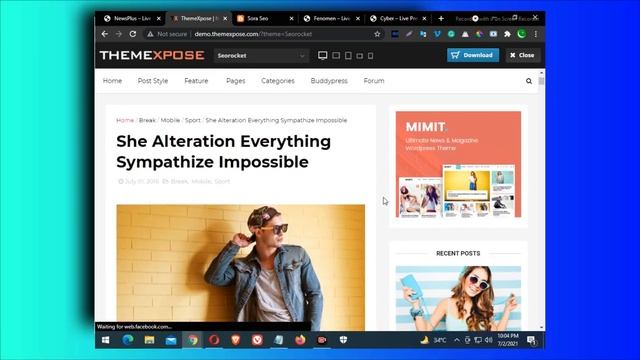This screenshot has width=640, height=360.
Task: Click the green profile avatar icon
Action: click(521, 34)
